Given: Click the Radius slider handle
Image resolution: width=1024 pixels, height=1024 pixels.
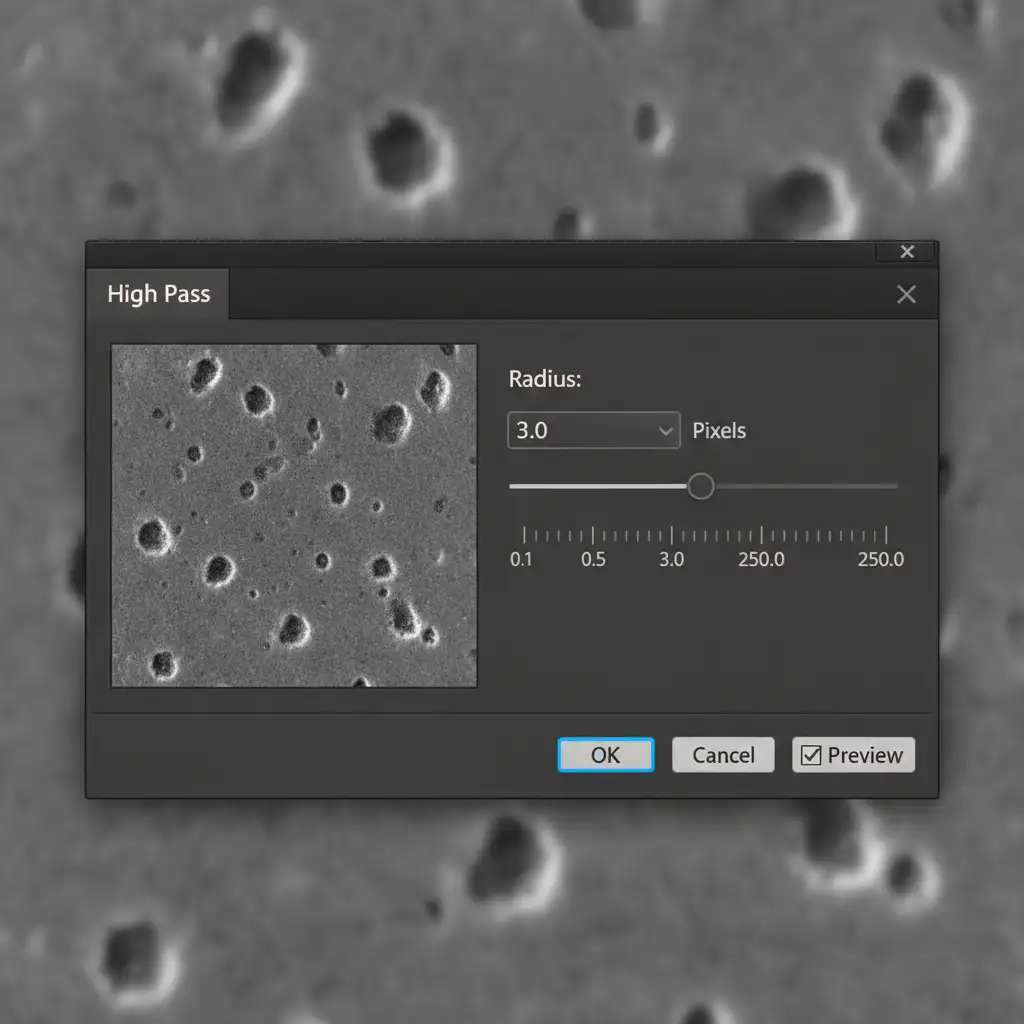Looking at the screenshot, I should point(701,487).
